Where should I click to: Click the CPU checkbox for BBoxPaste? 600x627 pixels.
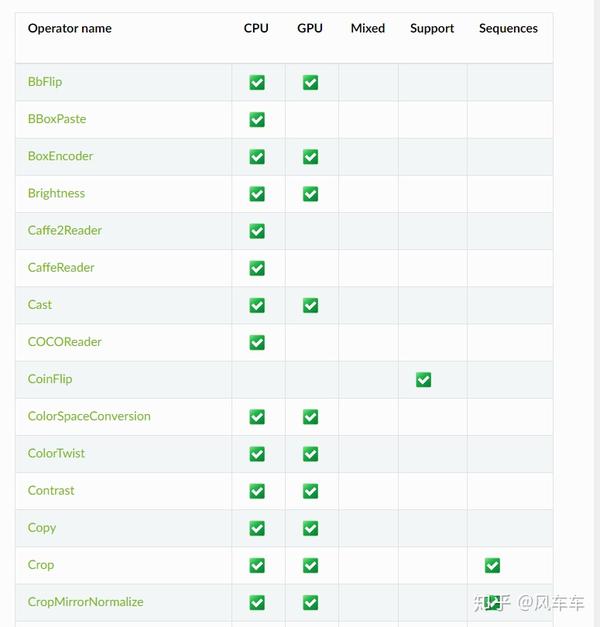click(x=257, y=120)
